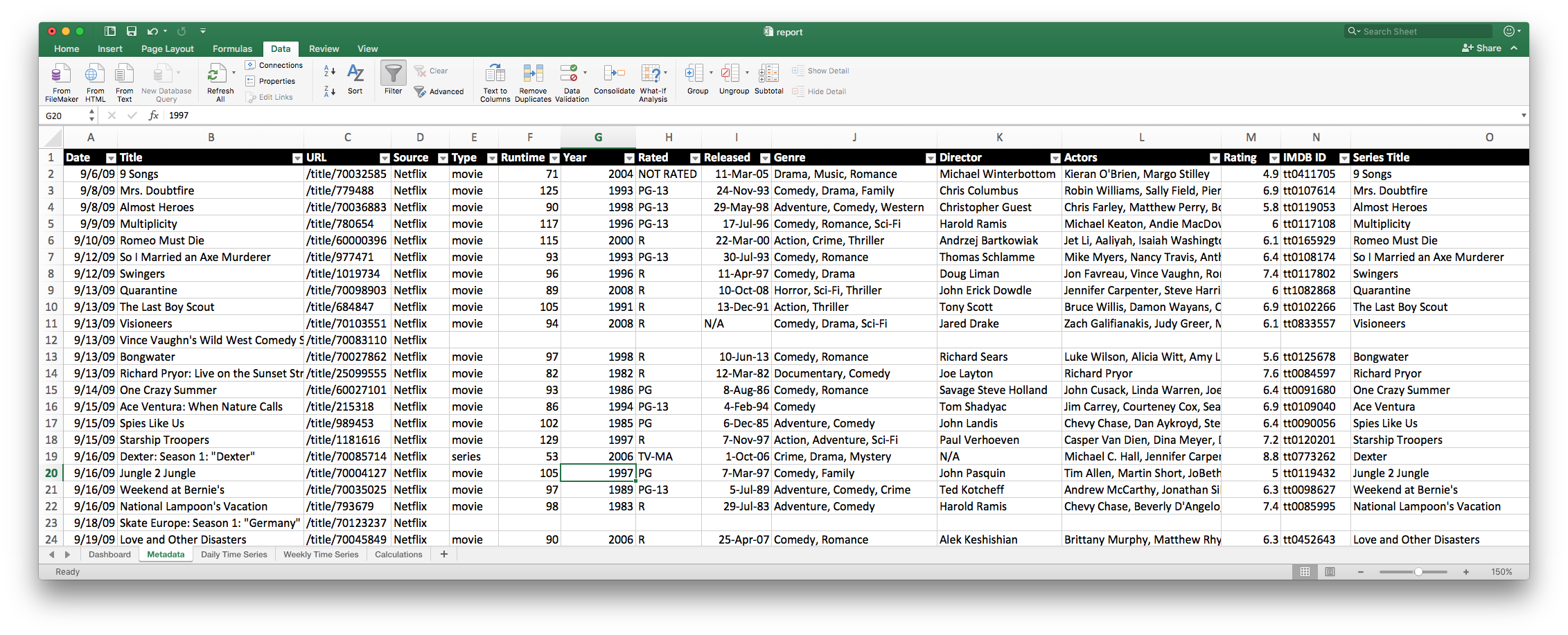
Task: Open the Type column filter dropdown
Action: (x=492, y=158)
